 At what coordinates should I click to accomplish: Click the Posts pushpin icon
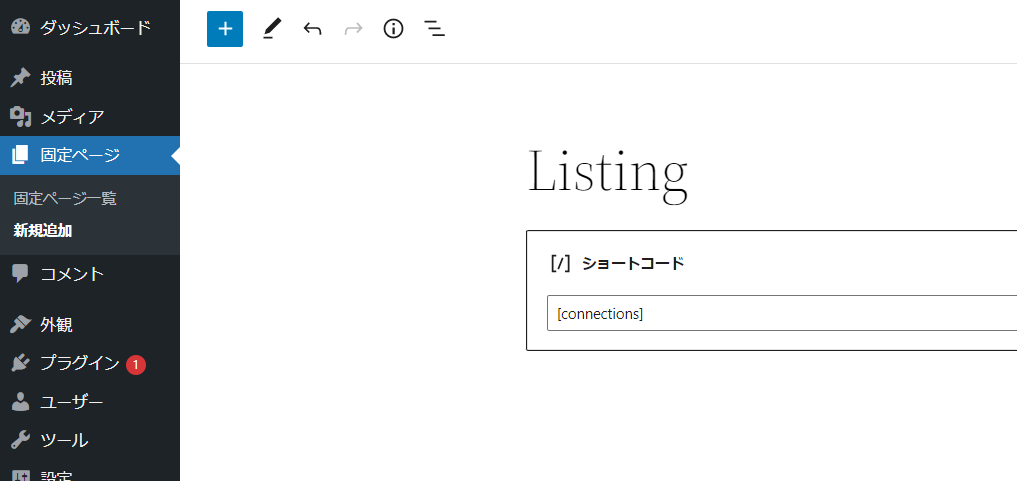tap(21, 78)
